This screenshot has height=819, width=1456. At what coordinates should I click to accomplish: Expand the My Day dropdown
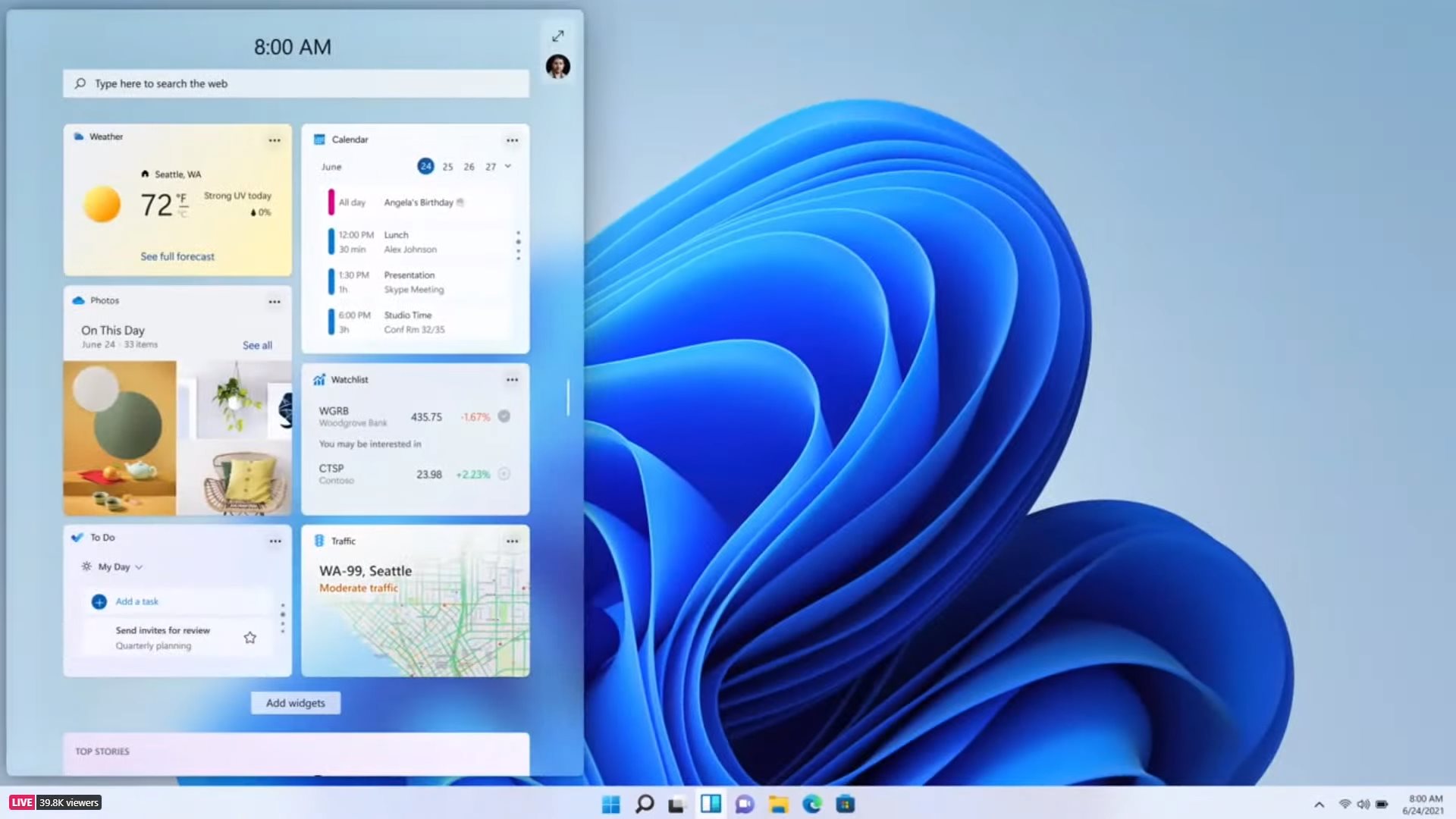point(139,566)
